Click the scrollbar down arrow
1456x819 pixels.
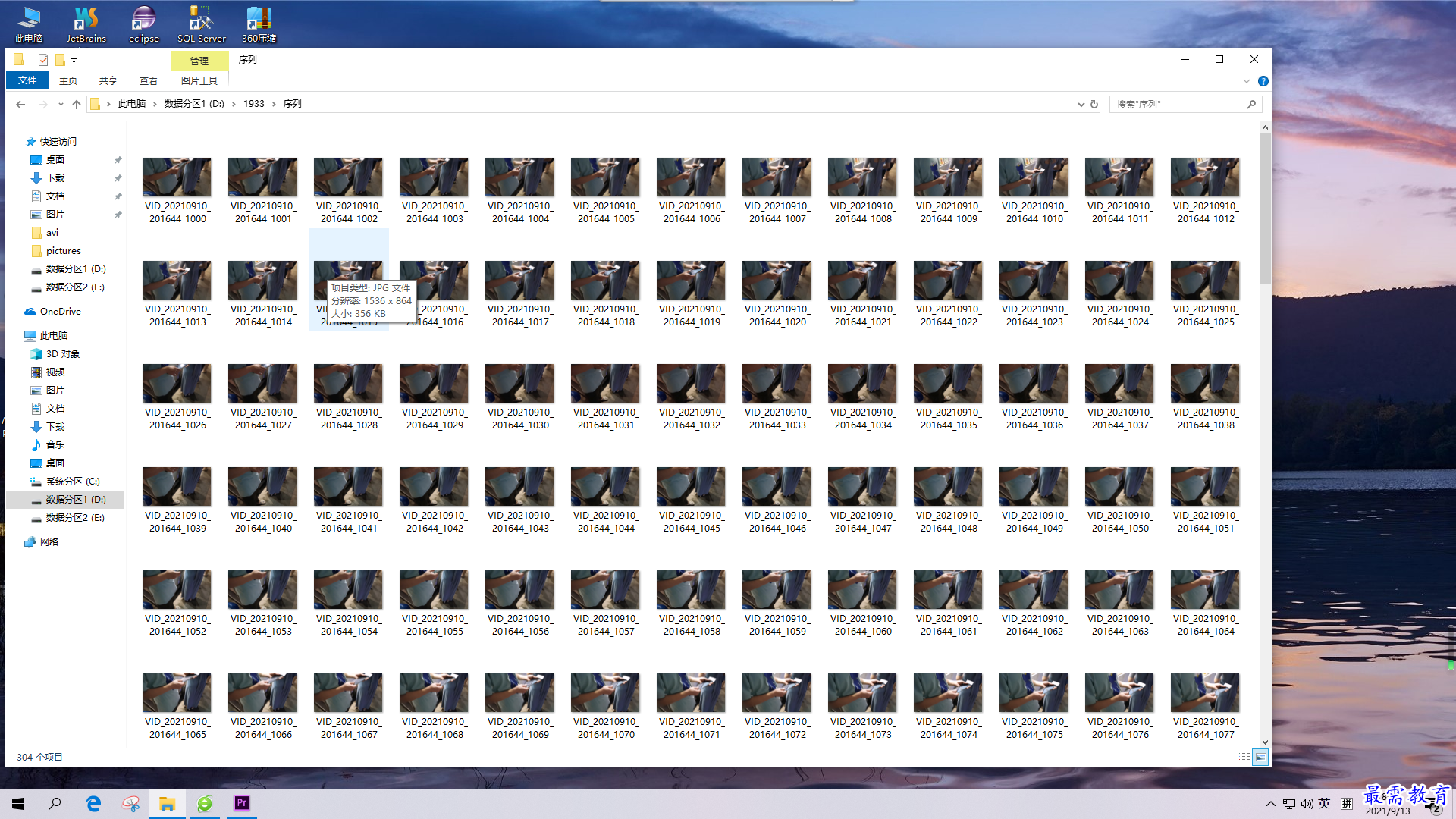(x=1265, y=742)
